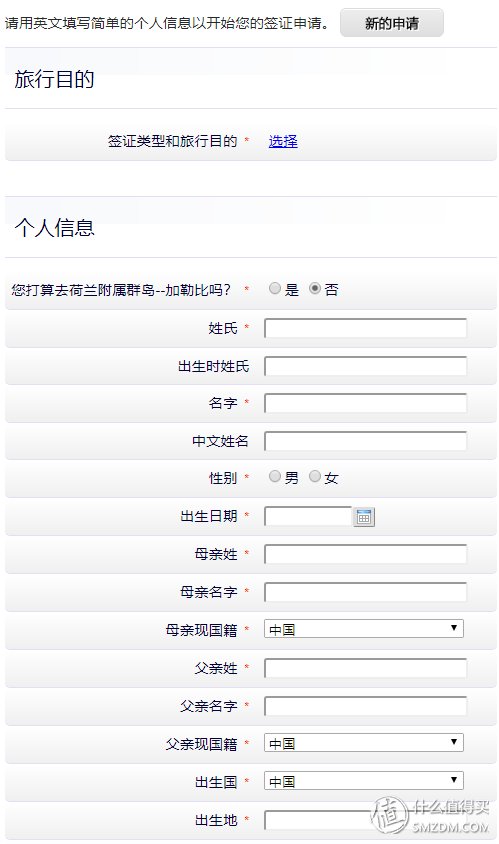Click the 选择 link for visa type
This screenshot has width=499, height=844.
point(283,141)
